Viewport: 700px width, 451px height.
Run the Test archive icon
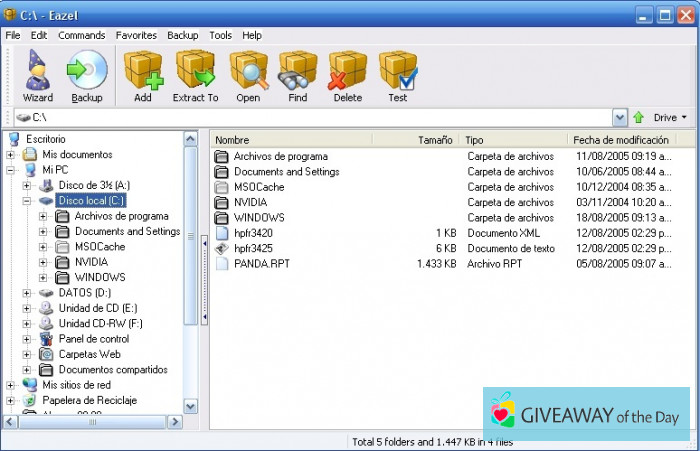pos(397,76)
